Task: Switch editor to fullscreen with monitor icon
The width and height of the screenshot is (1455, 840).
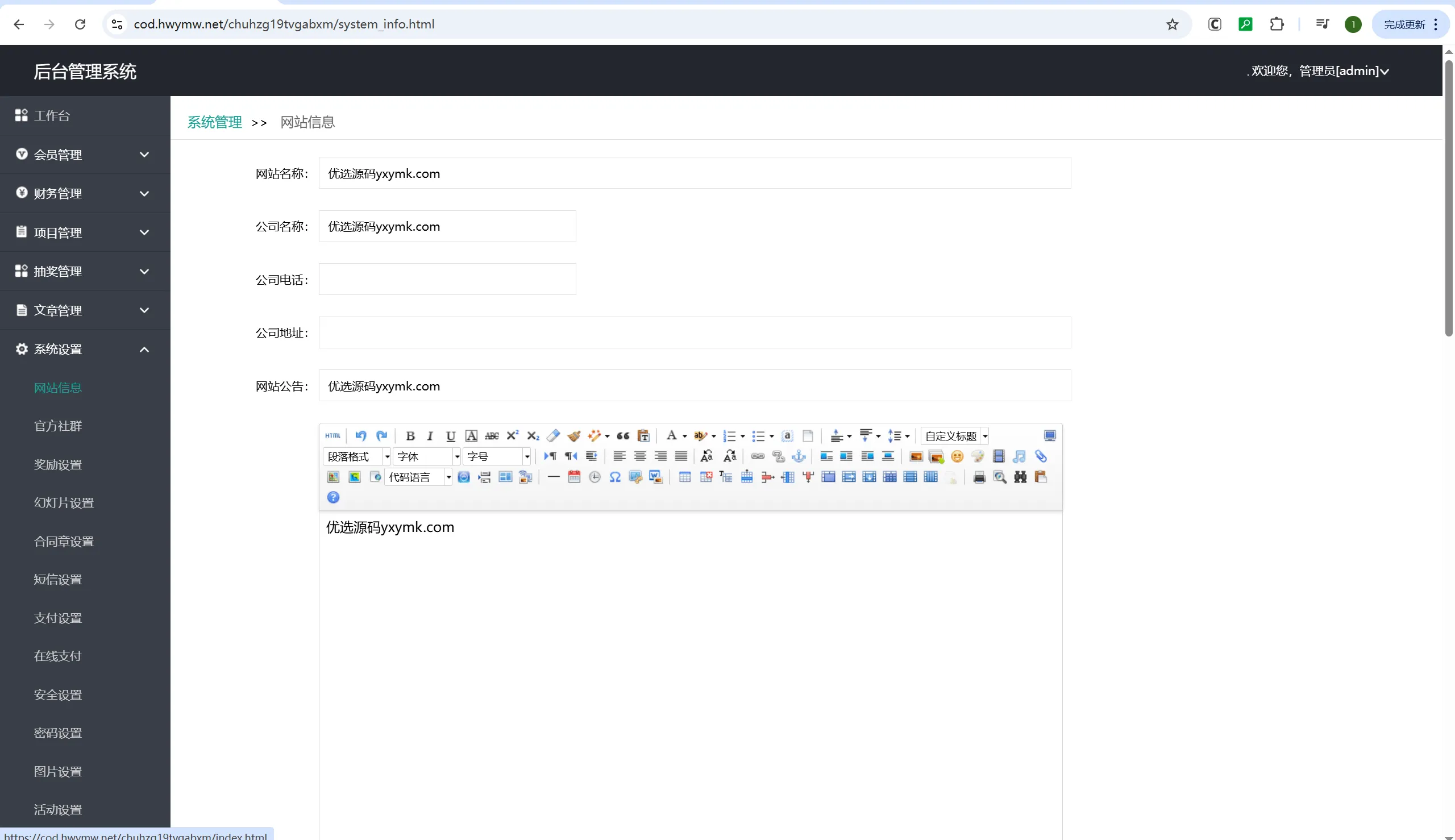Action: (x=1050, y=435)
